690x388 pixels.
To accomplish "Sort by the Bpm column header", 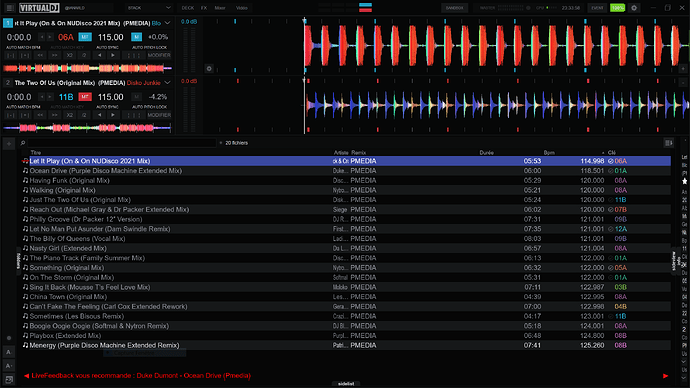I will coord(549,153).
